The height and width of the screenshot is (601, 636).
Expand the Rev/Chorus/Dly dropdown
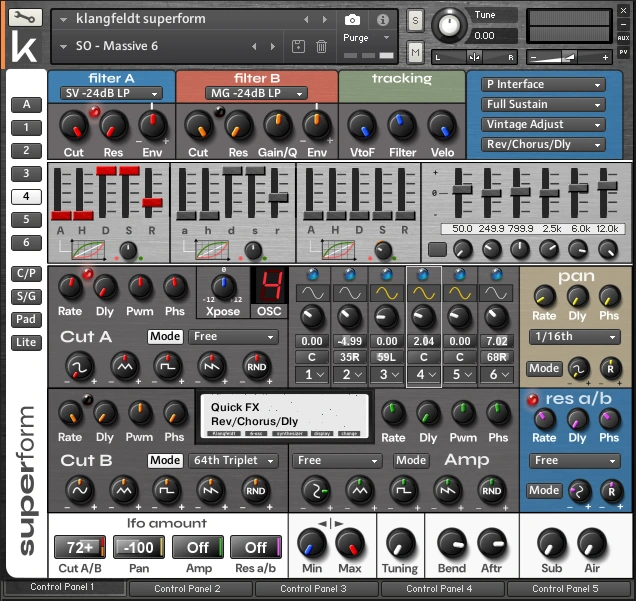click(x=543, y=144)
